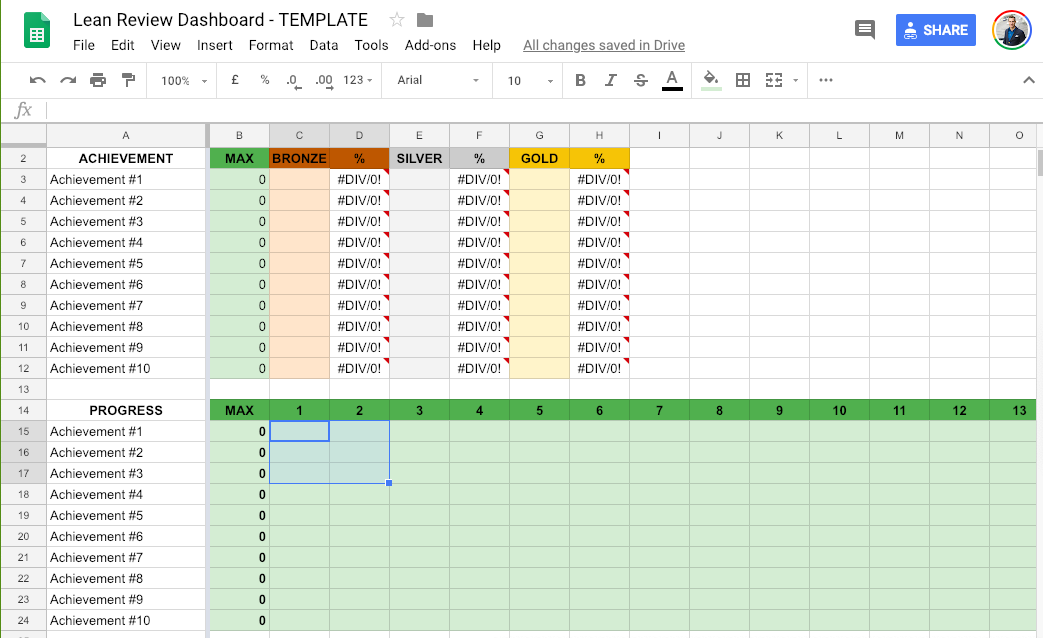Format as currency with pound icon
This screenshot has height=638, width=1043.
(x=235, y=80)
